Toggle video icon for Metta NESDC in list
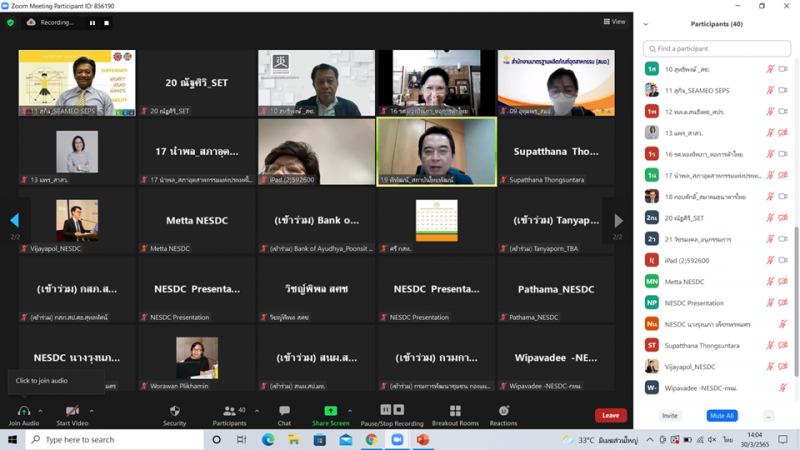Viewport: 800px width, 450px height. (783, 282)
